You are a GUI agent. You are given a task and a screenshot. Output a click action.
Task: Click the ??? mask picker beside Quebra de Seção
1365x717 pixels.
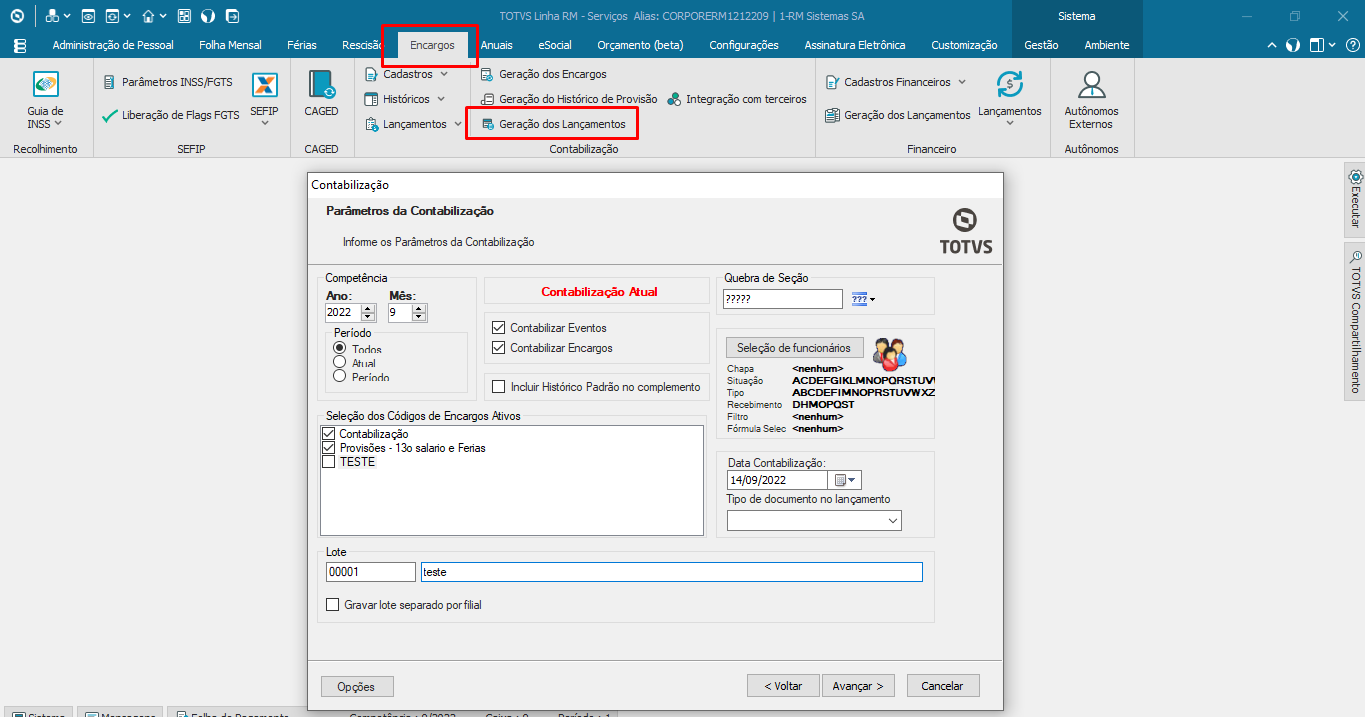coord(862,299)
